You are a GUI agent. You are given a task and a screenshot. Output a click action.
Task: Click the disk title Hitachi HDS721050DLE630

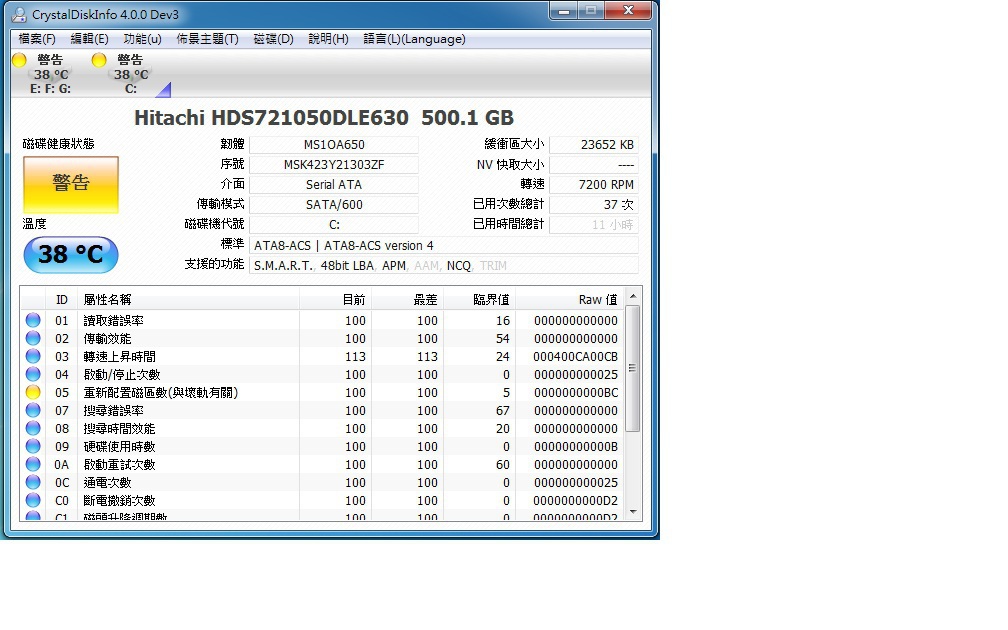(324, 118)
